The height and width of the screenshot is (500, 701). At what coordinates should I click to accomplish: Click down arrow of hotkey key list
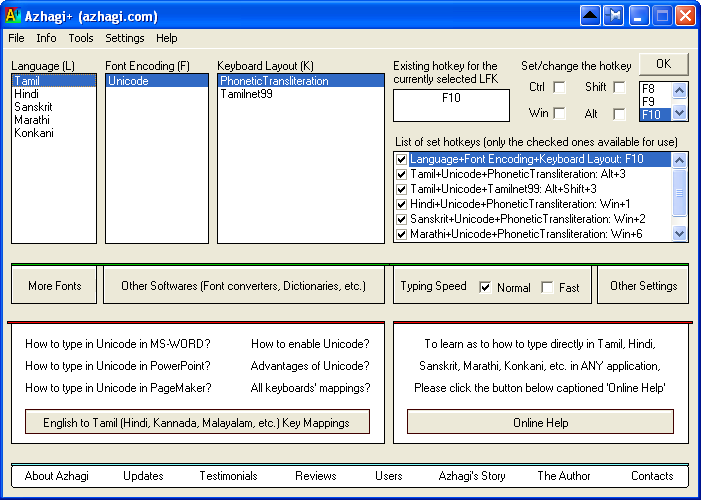(680, 112)
